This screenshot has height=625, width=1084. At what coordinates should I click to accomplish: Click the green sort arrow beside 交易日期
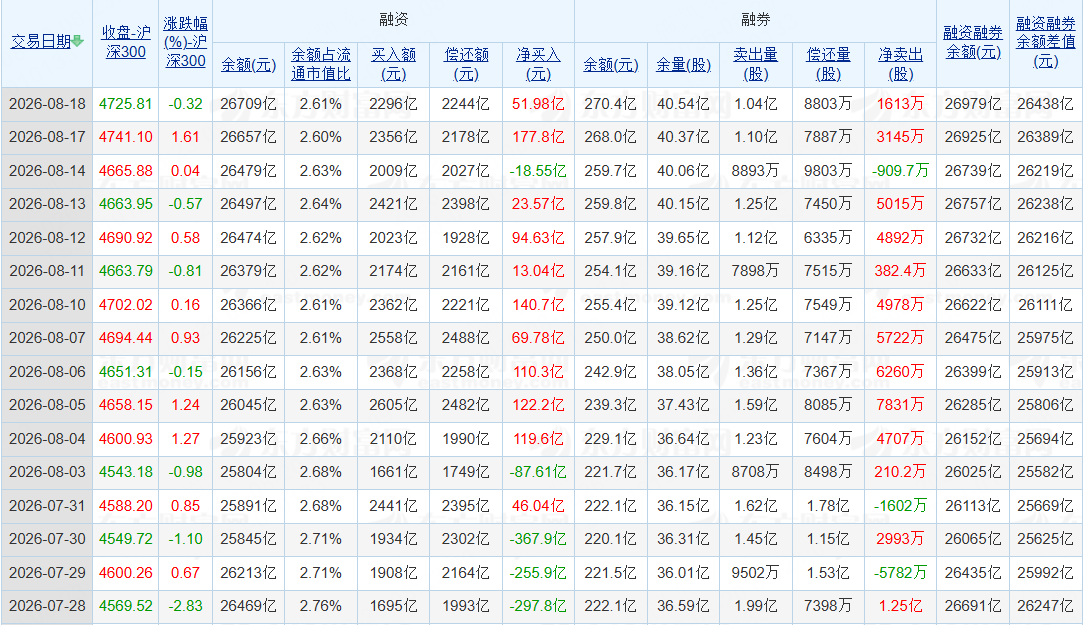(78, 41)
